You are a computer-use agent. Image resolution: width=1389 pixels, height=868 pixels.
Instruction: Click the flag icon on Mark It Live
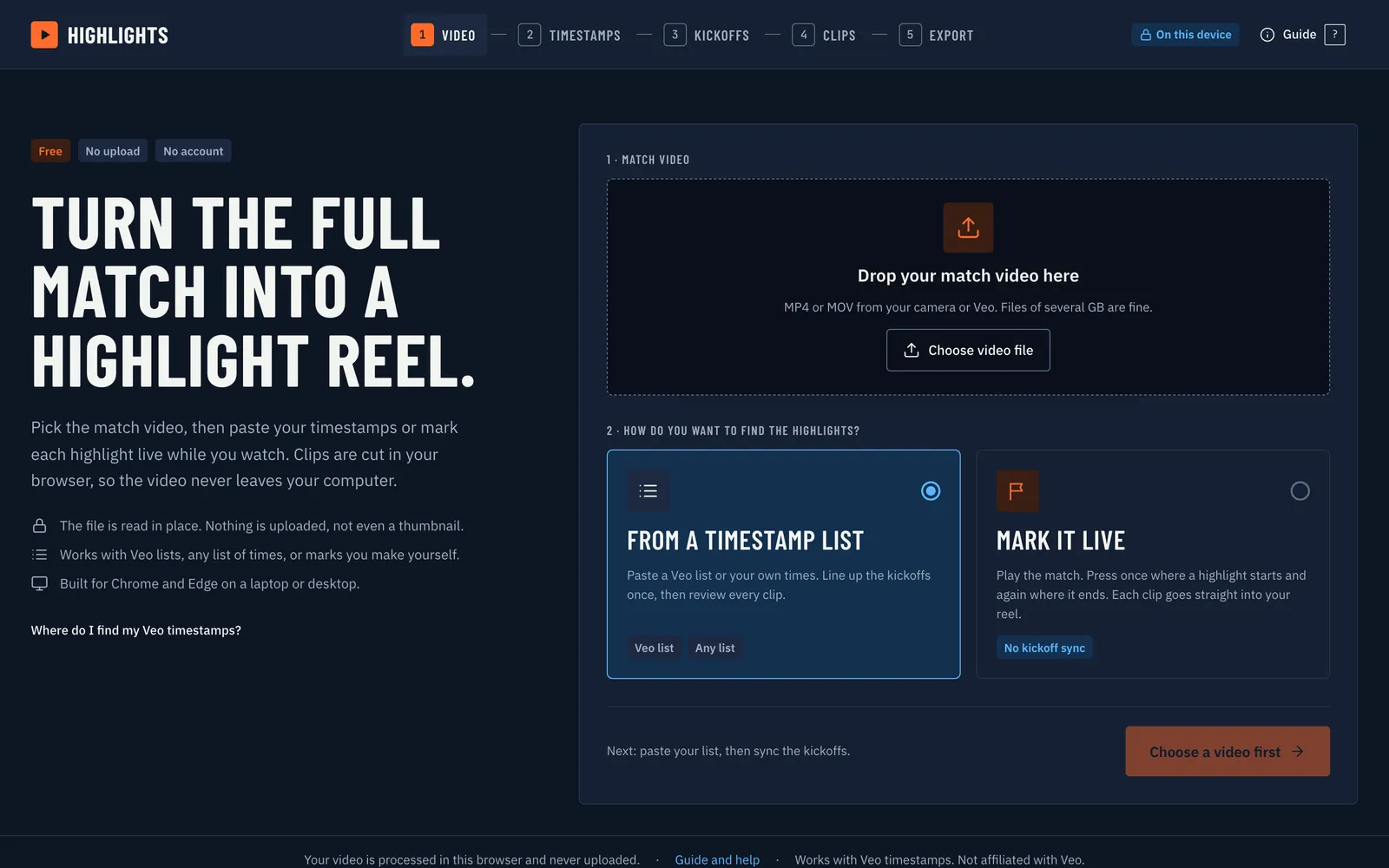[1017, 491]
